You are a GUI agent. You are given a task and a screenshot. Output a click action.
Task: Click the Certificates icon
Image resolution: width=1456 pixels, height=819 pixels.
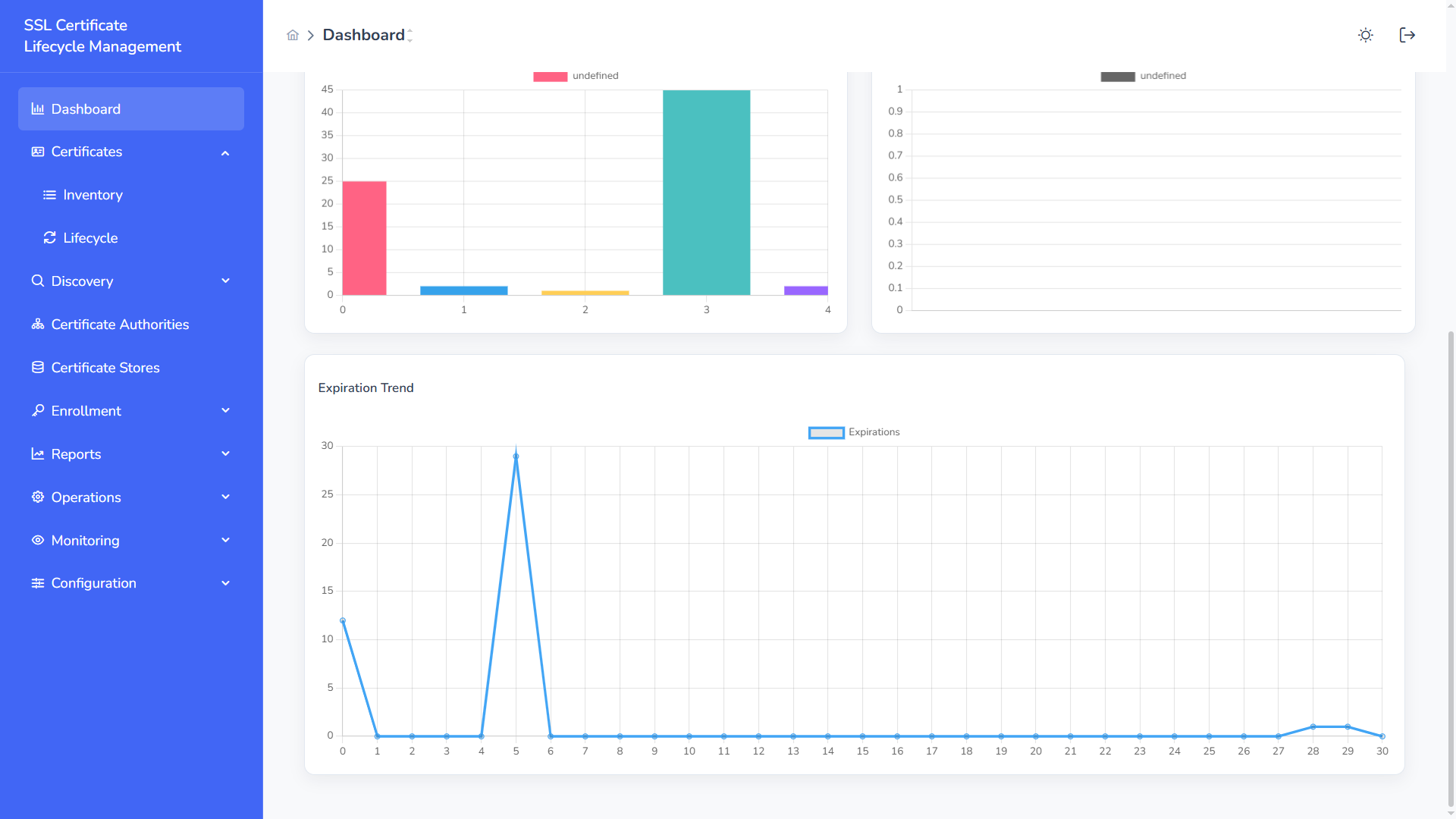(x=37, y=152)
